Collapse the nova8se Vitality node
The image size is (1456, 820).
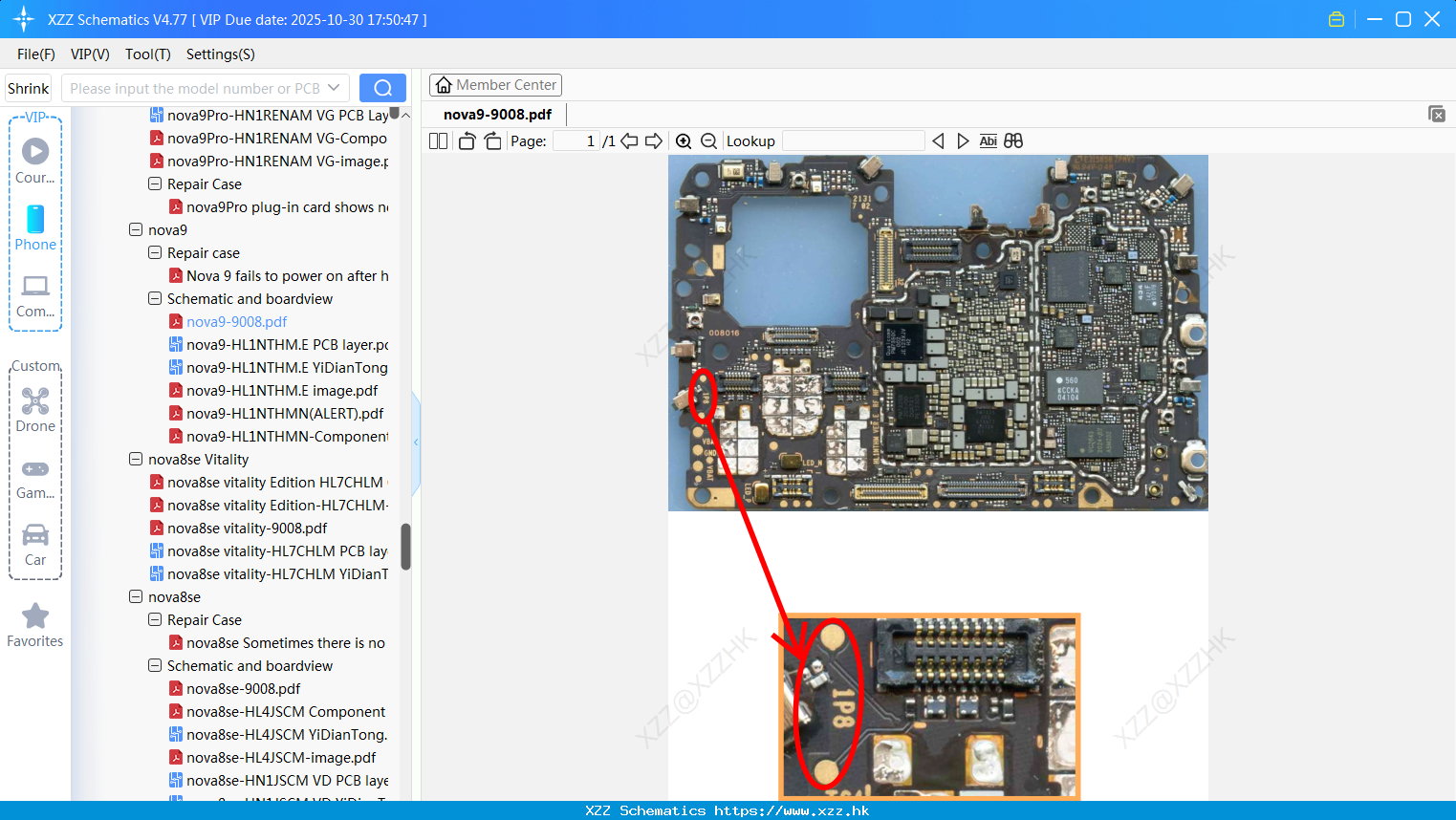(136, 459)
